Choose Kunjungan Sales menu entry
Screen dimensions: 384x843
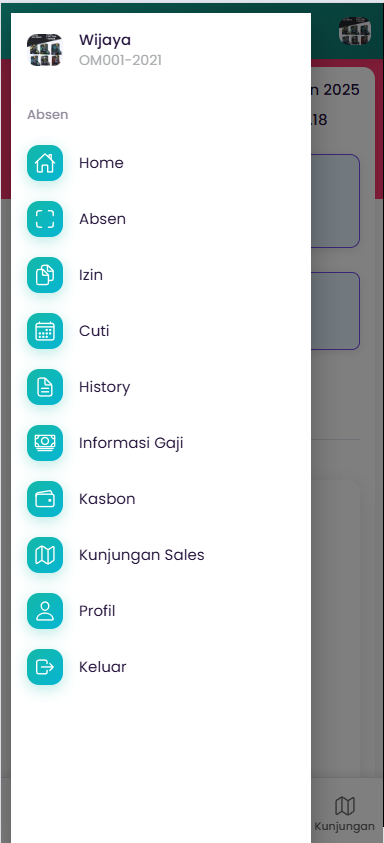coord(161,555)
